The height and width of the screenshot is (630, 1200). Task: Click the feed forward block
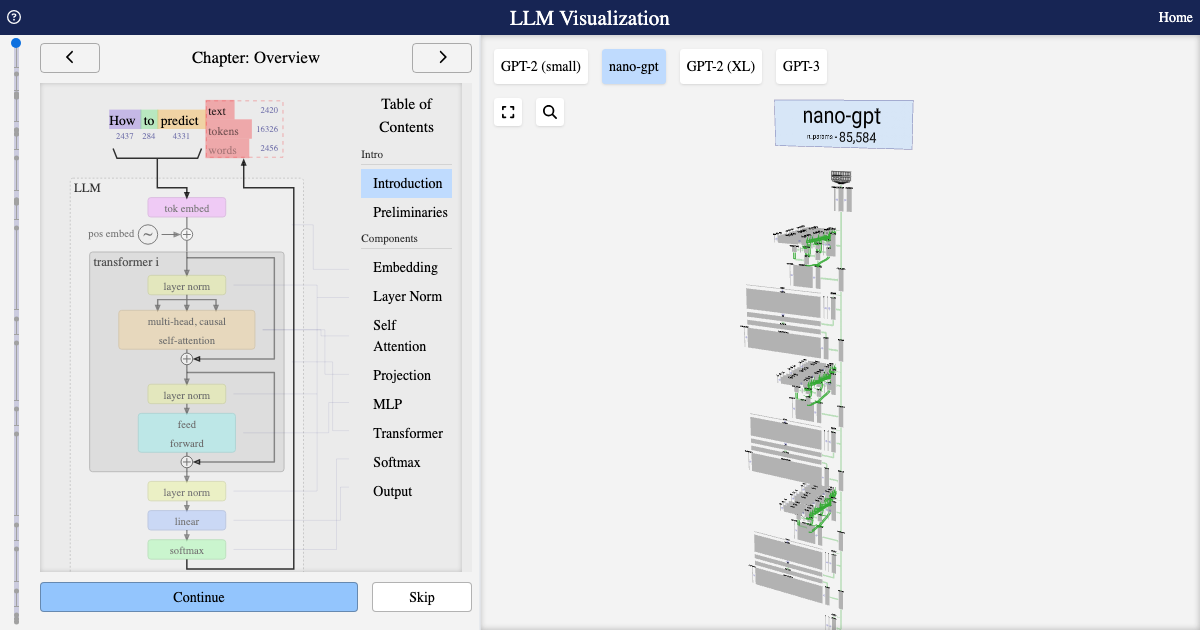[187, 433]
